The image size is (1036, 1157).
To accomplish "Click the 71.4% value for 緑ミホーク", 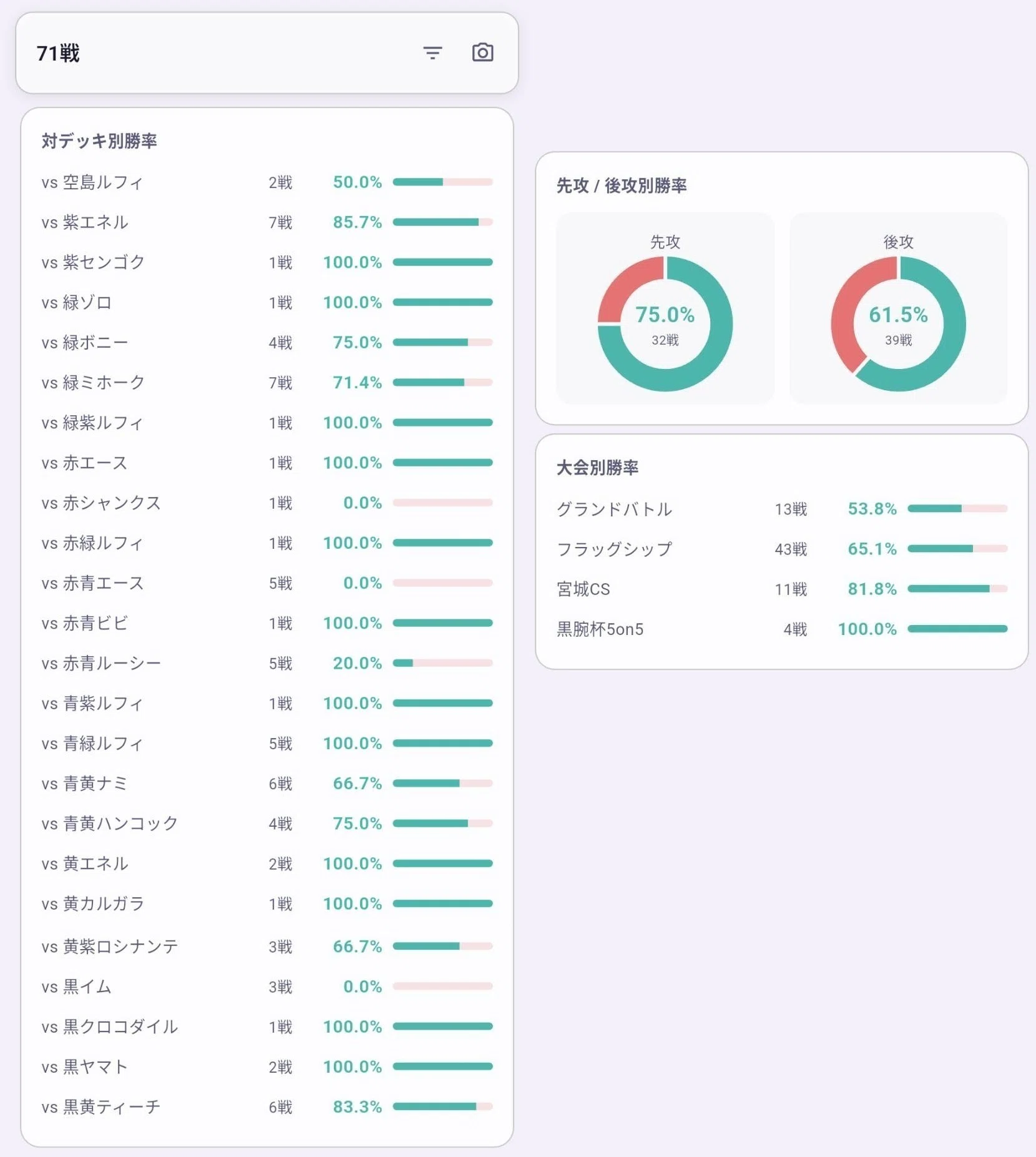I will [357, 382].
